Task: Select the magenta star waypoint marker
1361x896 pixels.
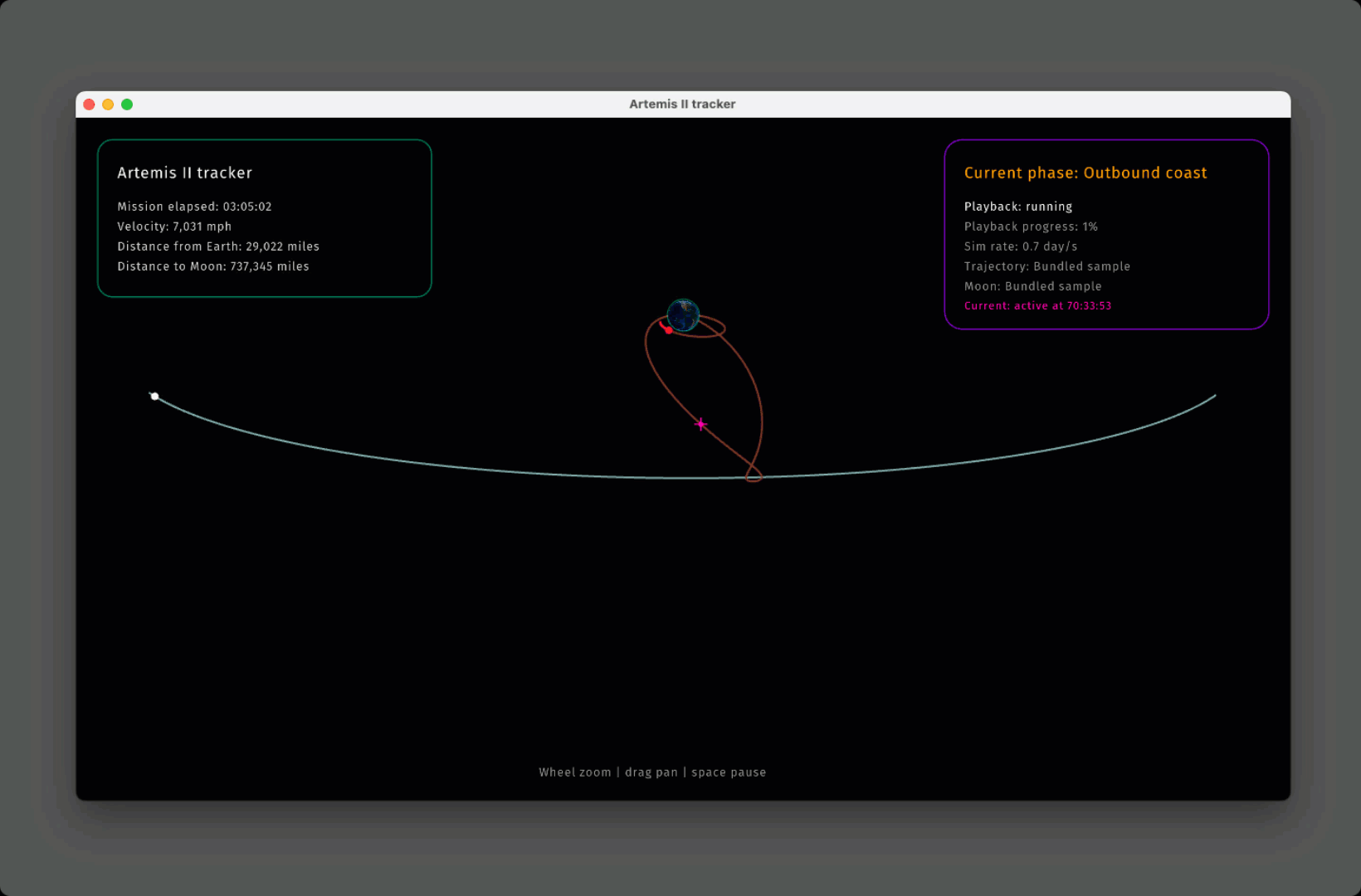Action: tap(701, 424)
